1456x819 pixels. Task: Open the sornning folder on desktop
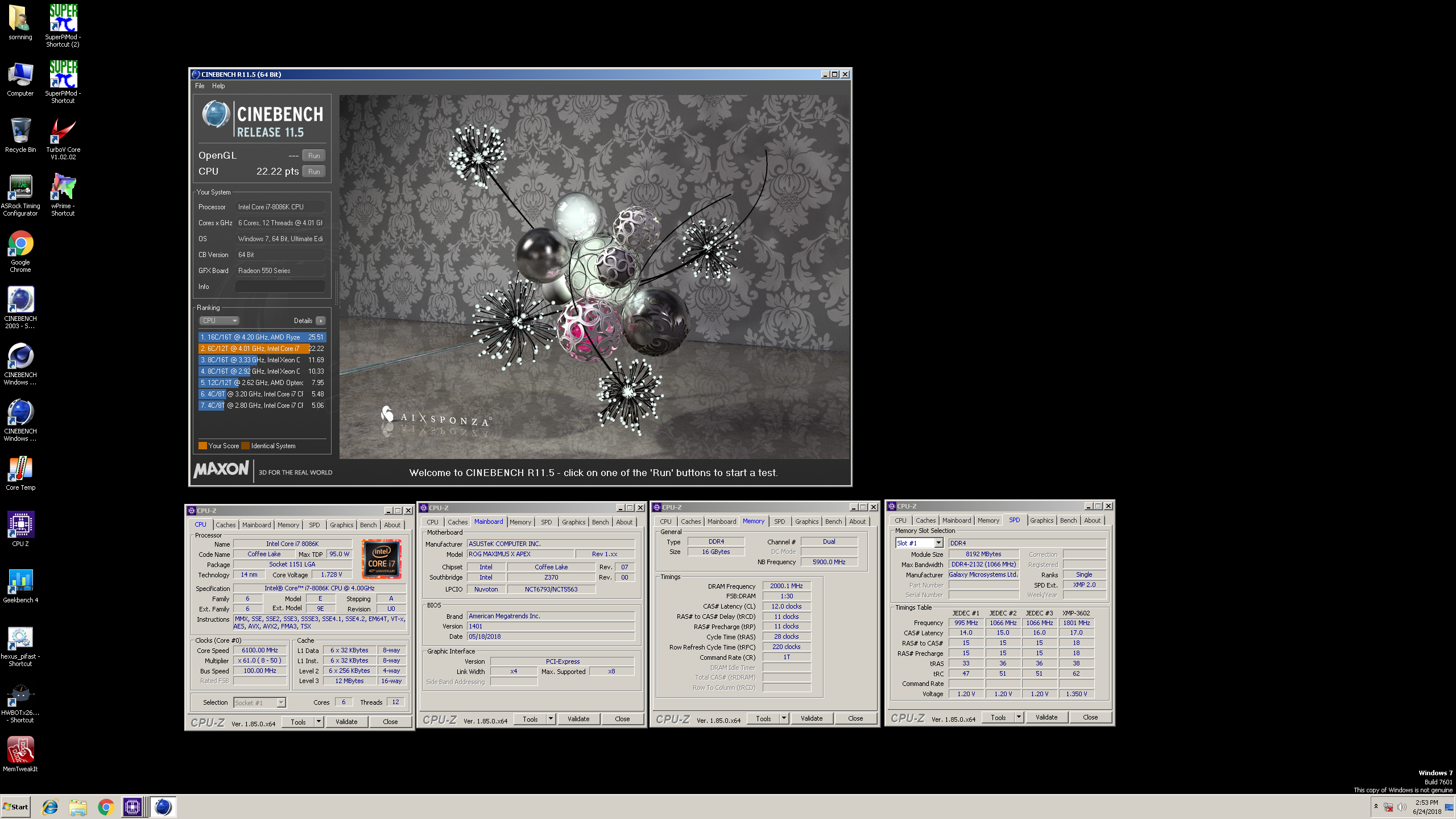point(20,23)
